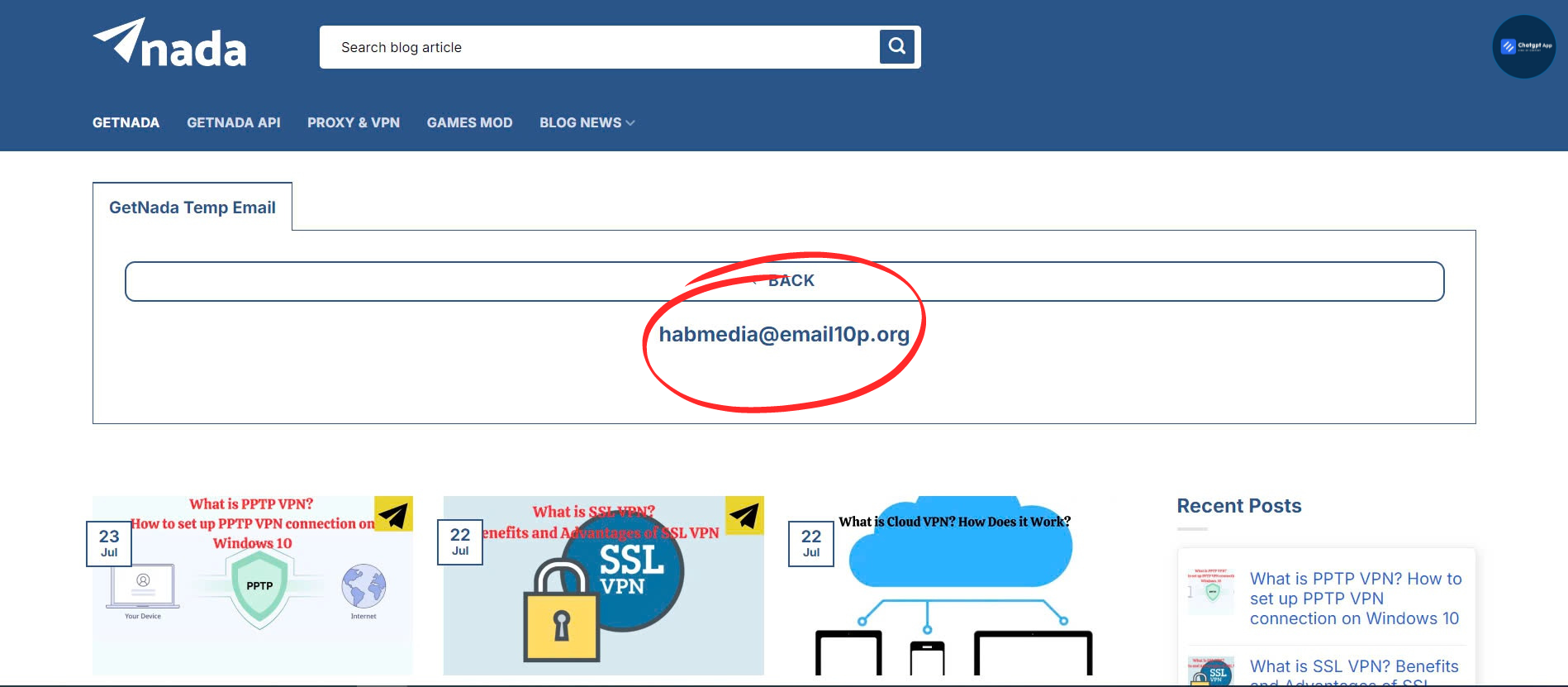Screen dimensions: 1568x687
Task: Click the Recent Posts heading
Action: 1239,506
